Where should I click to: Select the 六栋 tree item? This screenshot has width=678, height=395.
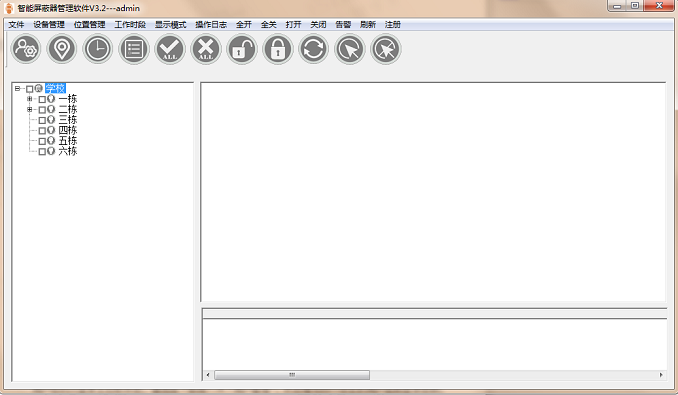68,151
